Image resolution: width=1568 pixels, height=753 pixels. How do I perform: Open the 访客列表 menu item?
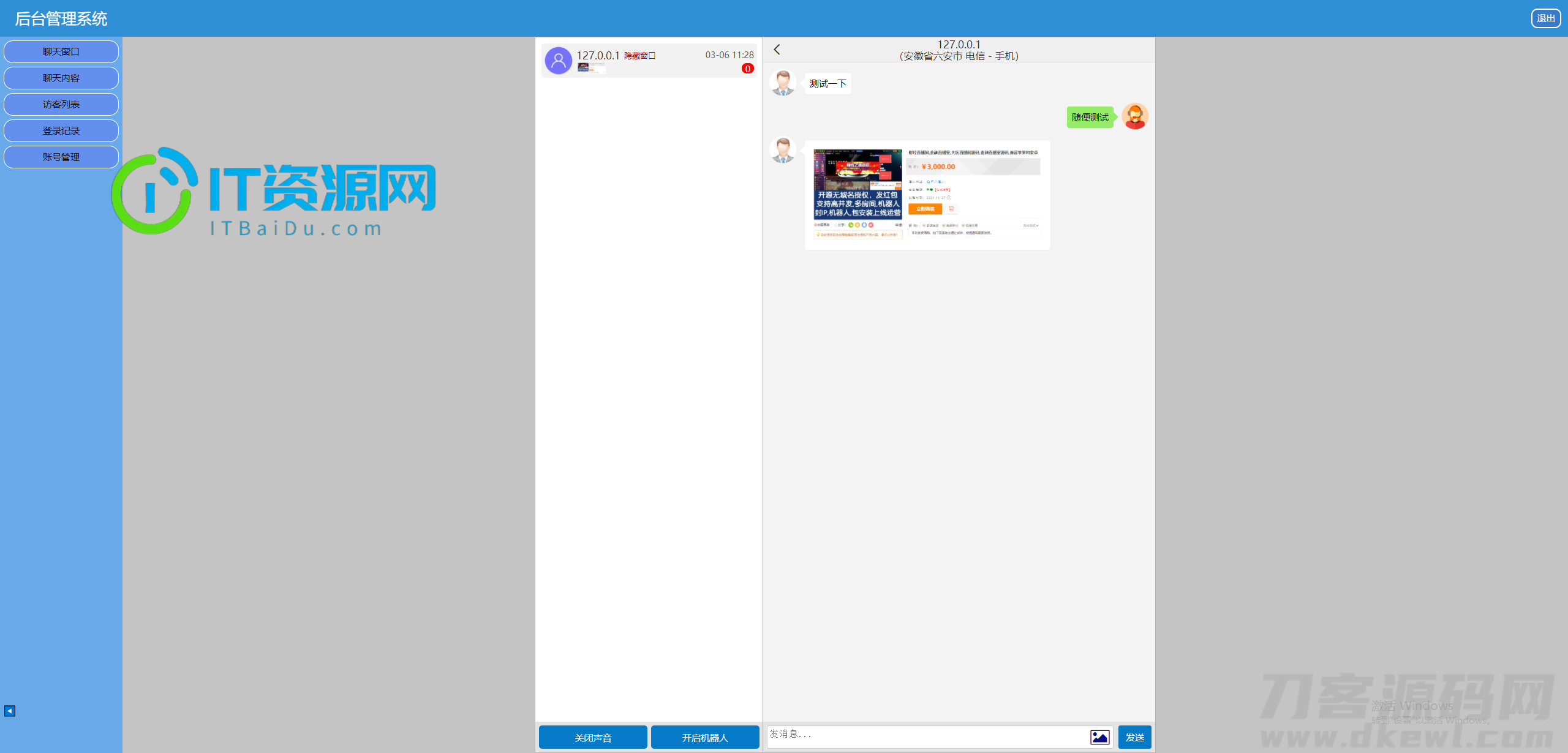tap(61, 105)
